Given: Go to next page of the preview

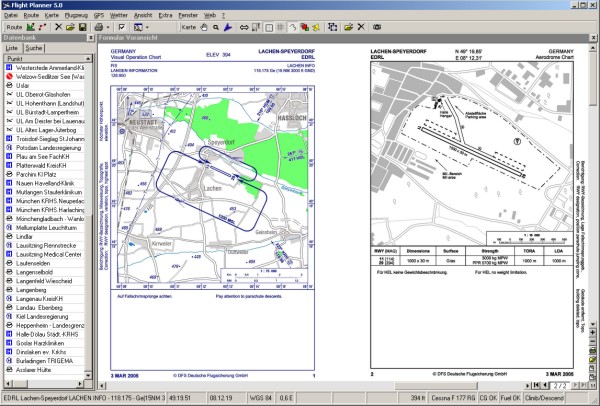Looking at the screenshot, I should [x=575, y=385].
